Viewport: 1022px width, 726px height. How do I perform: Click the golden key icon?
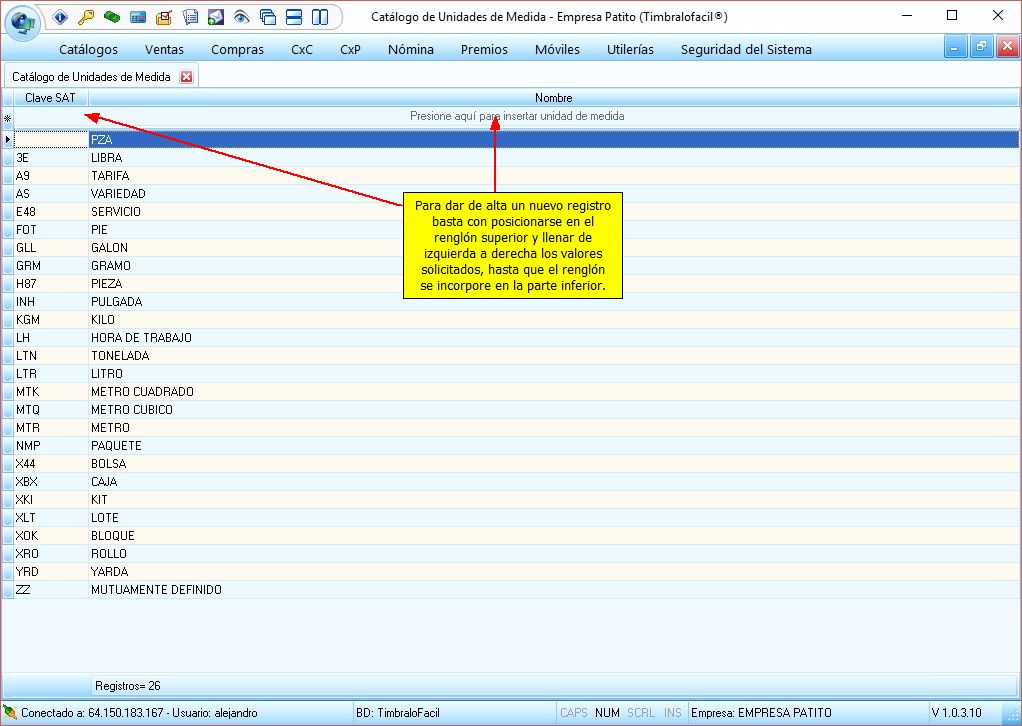click(86, 17)
